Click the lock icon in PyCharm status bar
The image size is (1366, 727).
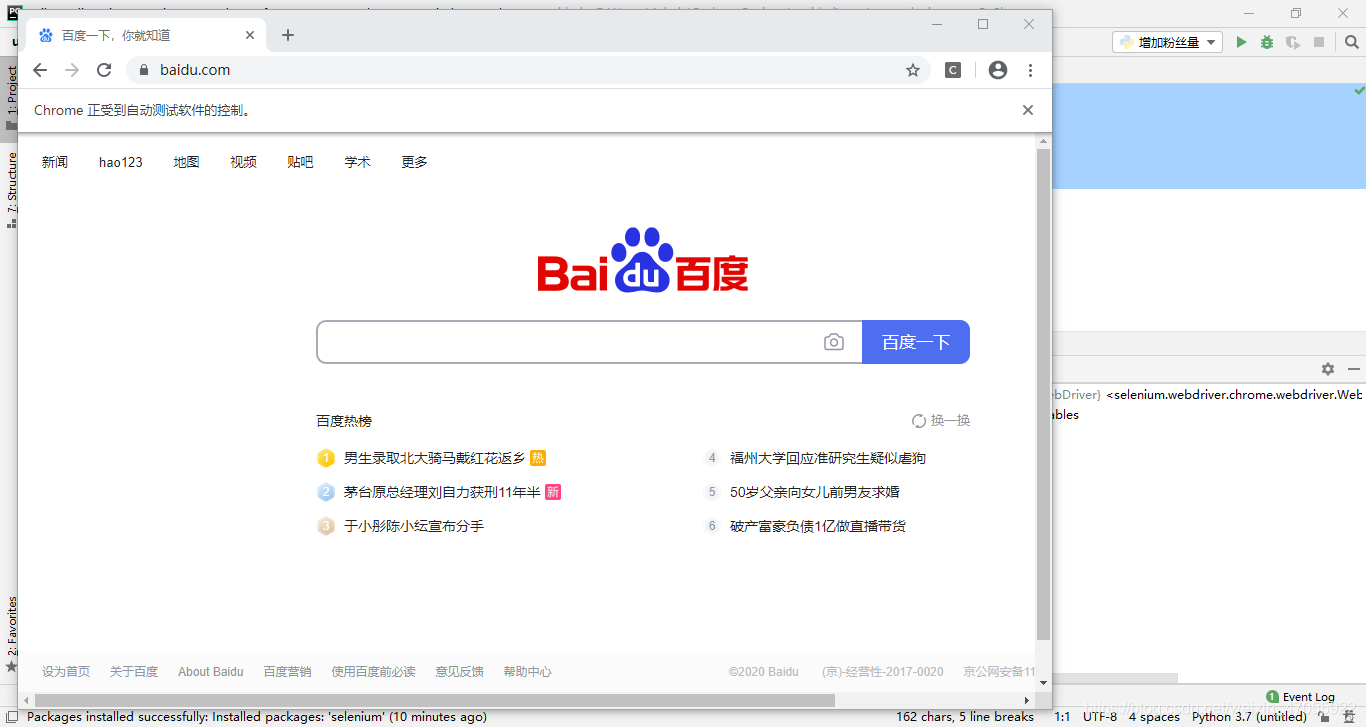[1325, 716]
